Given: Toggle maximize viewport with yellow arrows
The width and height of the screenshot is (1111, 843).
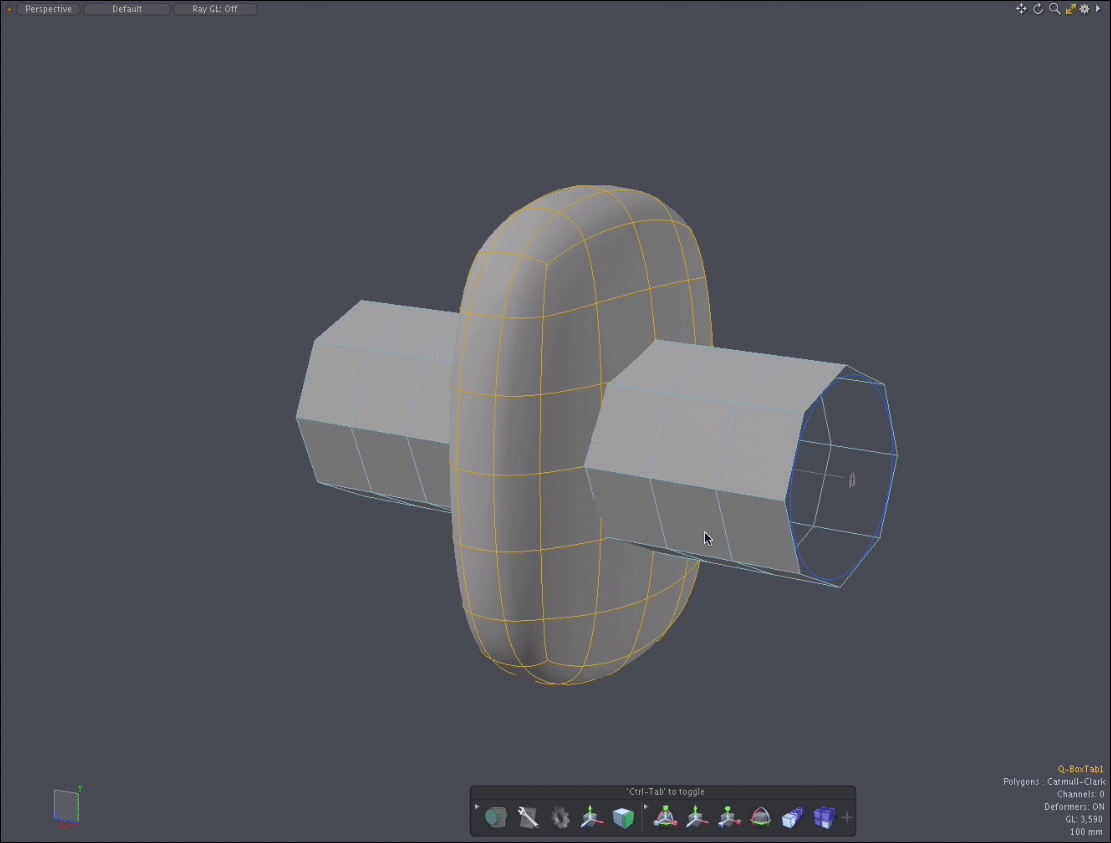Looking at the screenshot, I should [x=1070, y=9].
